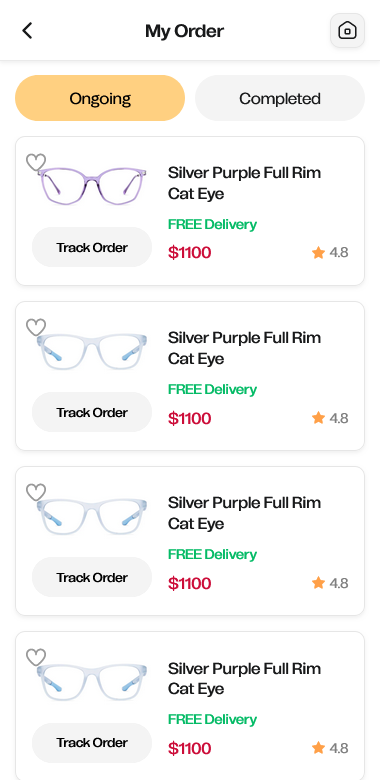
Task: Click the star rating on first order
Action: (x=330, y=253)
